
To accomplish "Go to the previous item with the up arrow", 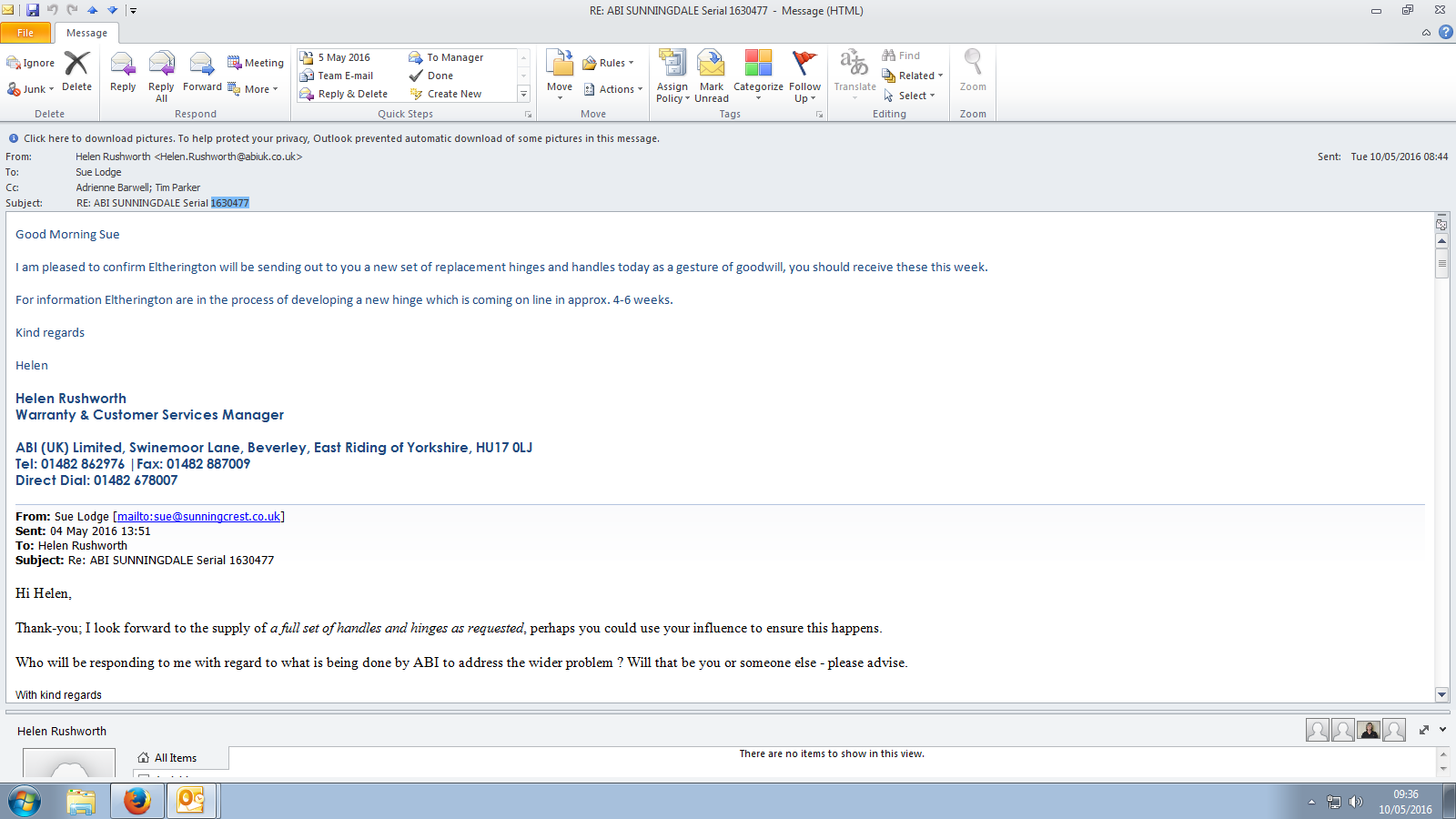I will (92, 10).
